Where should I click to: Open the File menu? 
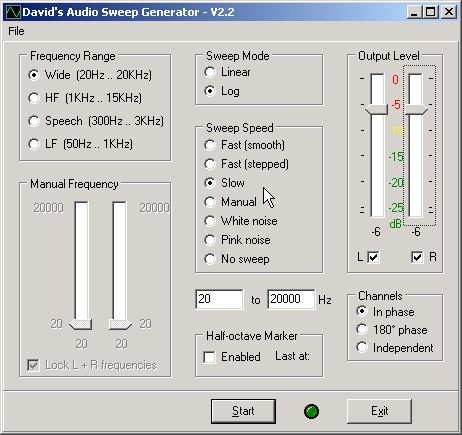click(x=16, y=31)
